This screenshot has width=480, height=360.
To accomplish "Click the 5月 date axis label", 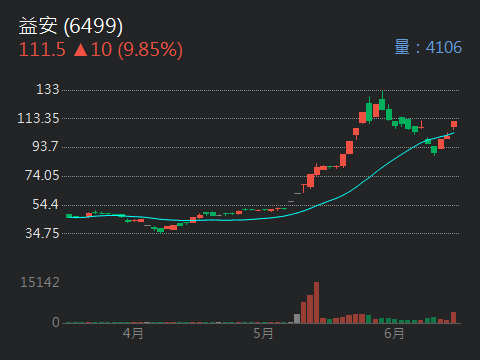I will 263,333.
